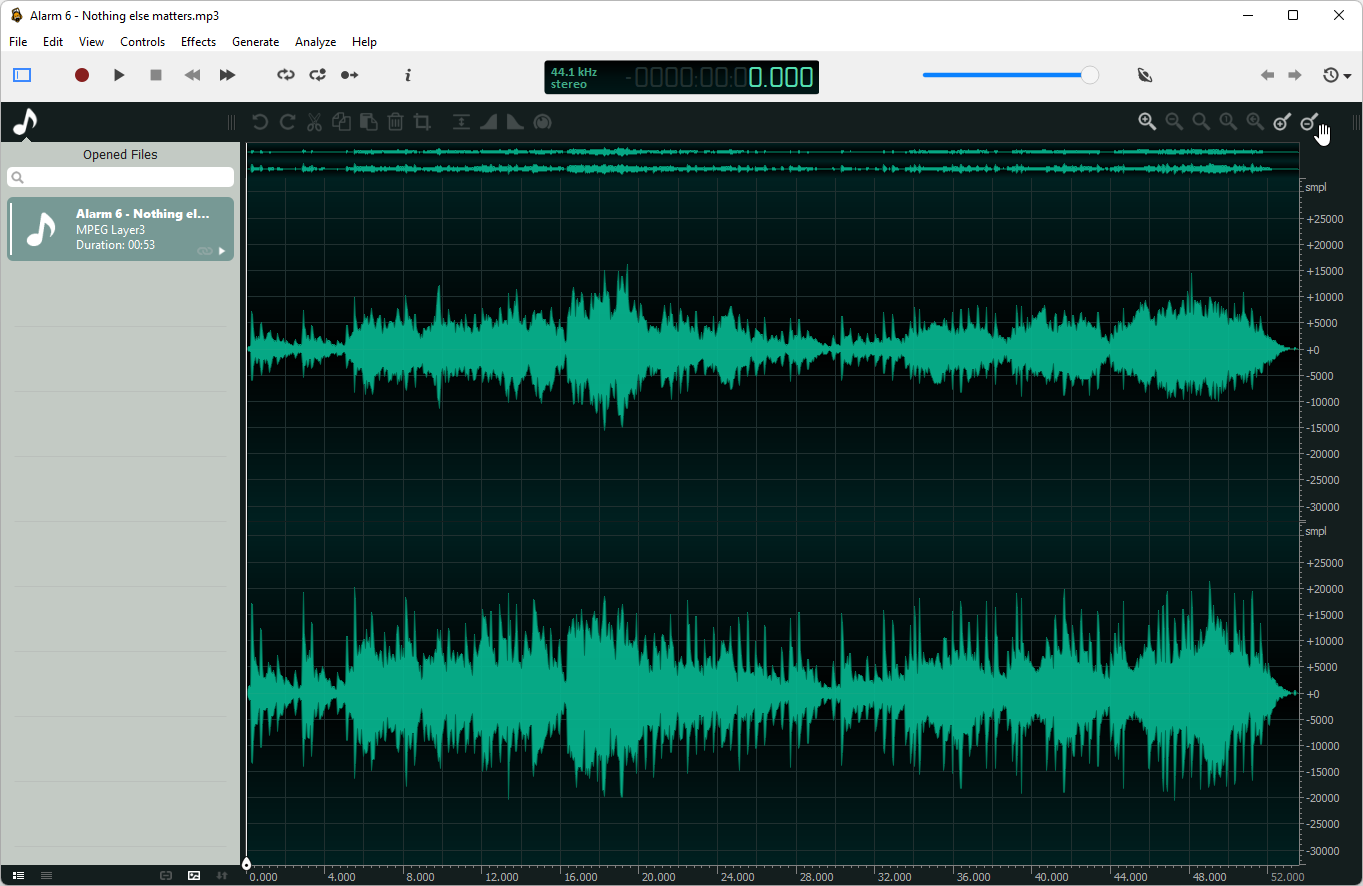Click the Fast Forward button
1363x886 pixels.
tap(227, 75)
